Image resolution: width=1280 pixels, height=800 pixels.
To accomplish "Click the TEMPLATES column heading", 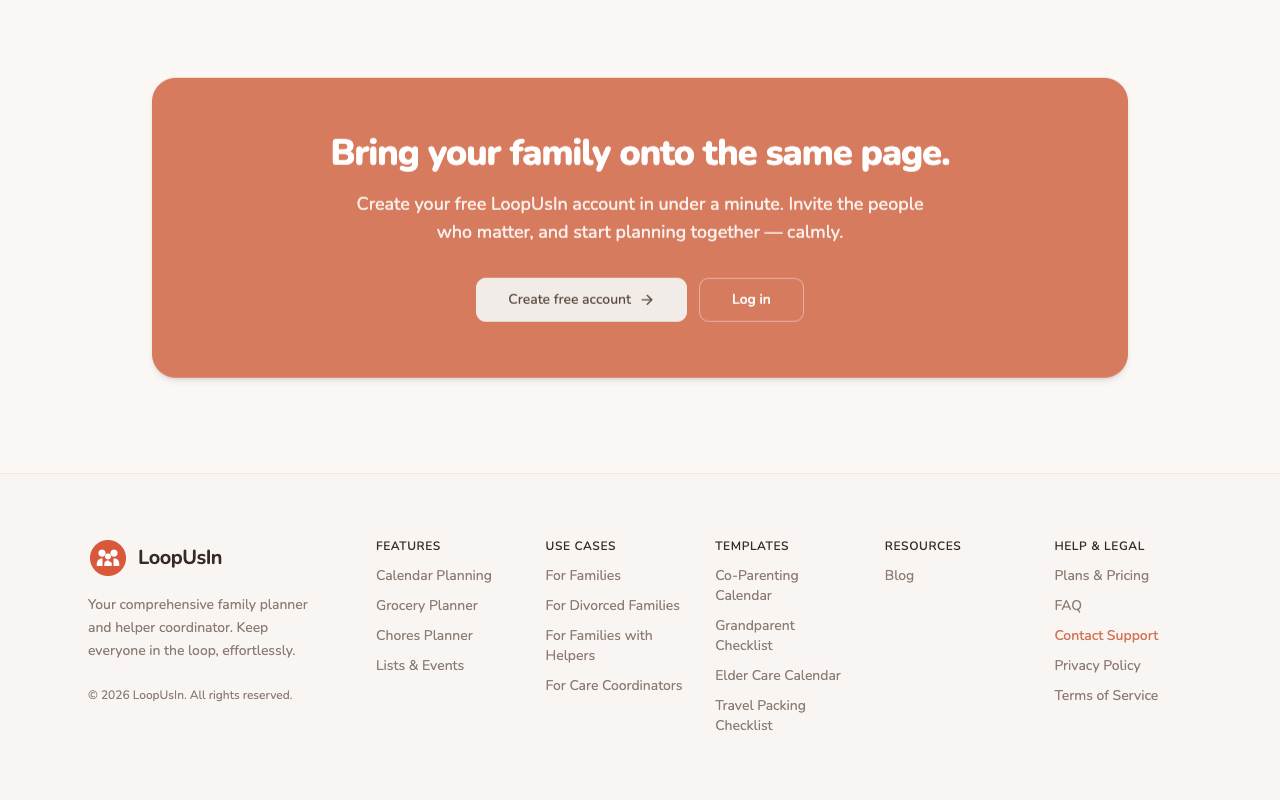I will point(752,546).
